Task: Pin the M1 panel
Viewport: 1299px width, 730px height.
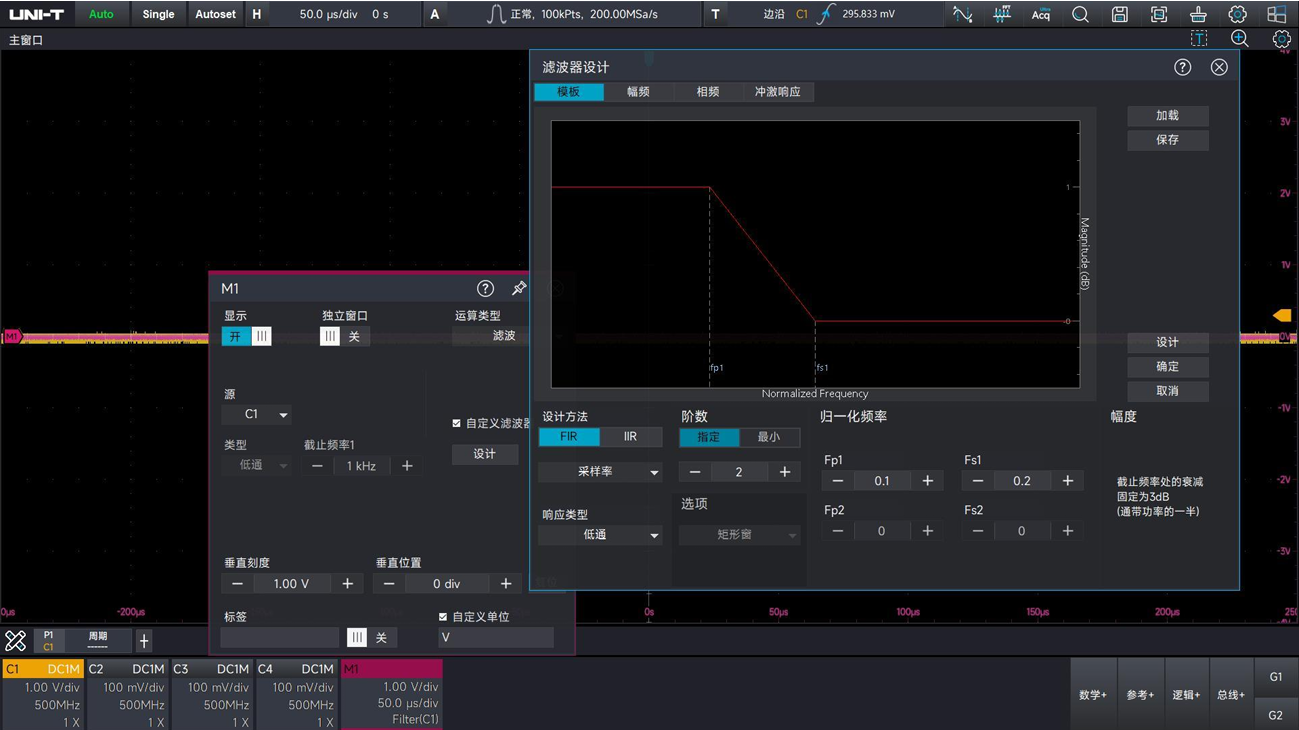Action: click(519, 289)
